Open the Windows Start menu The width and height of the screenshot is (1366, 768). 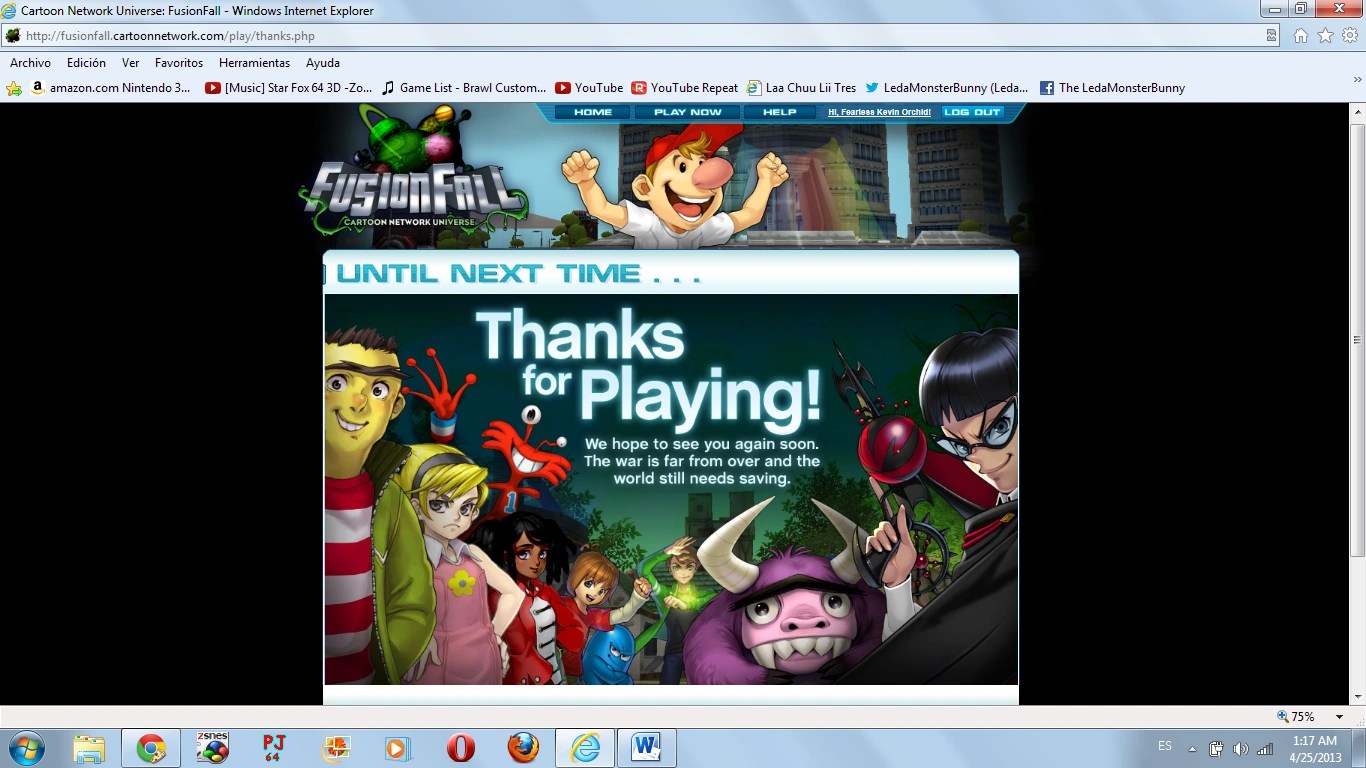pos(26,748)
